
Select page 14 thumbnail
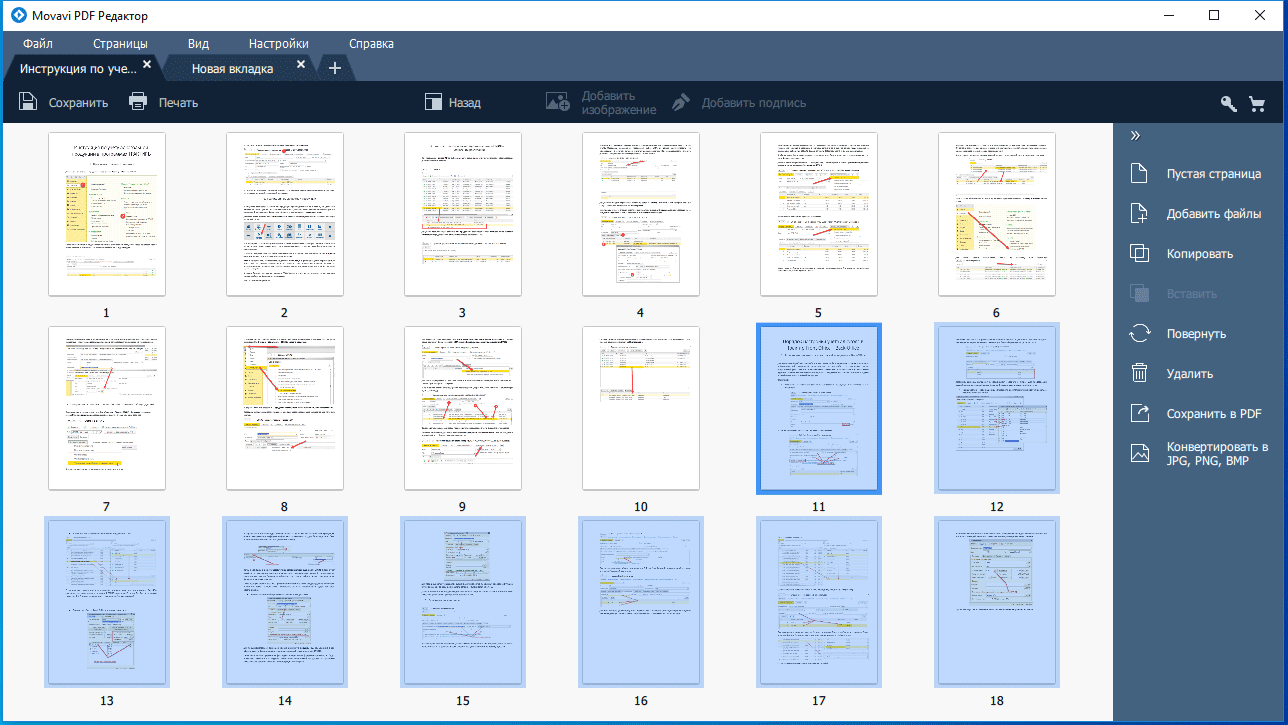[x=284, y=602]
